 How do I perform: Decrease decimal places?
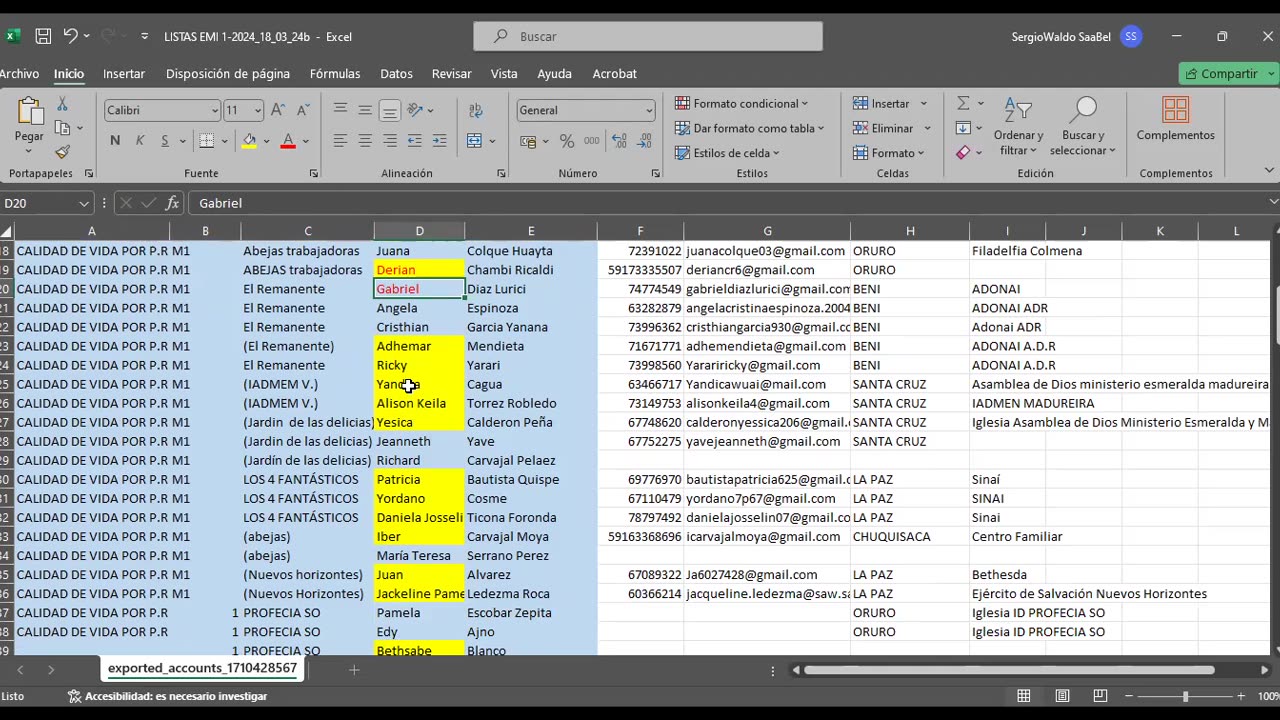646,141
